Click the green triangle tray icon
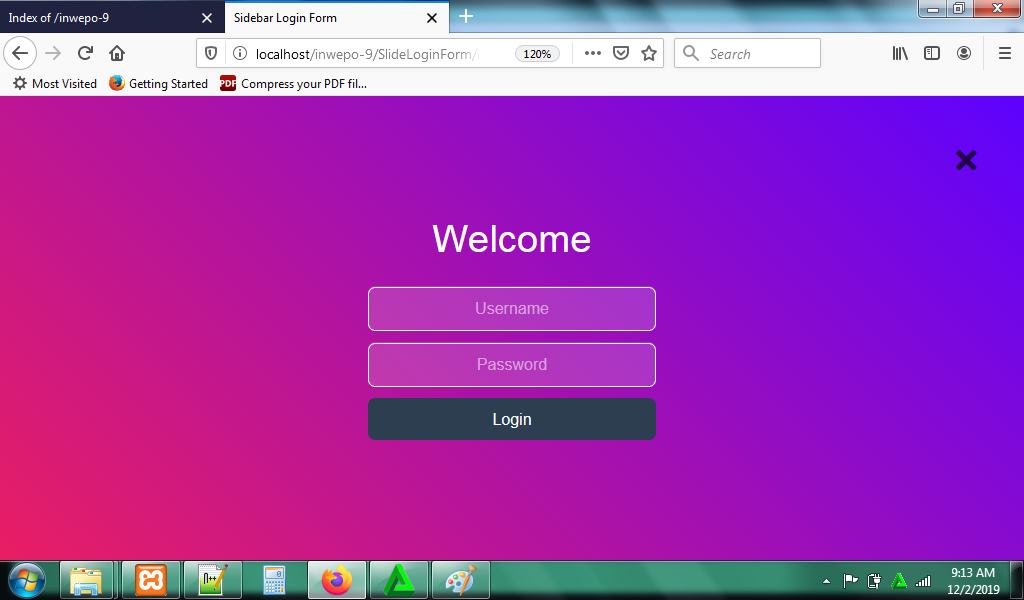Screen dimensions: 1024x600 [x=899, y=580]
